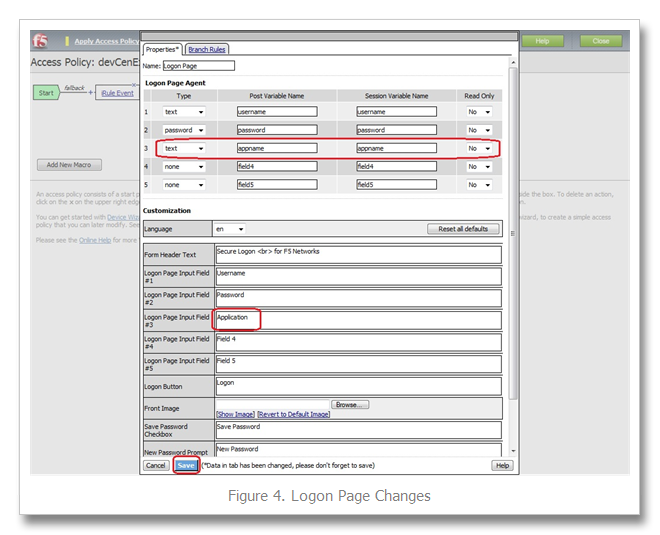Click the Name input field
Image resolution: width=660 pixels, height=535 pixels.
pos(198,66)
